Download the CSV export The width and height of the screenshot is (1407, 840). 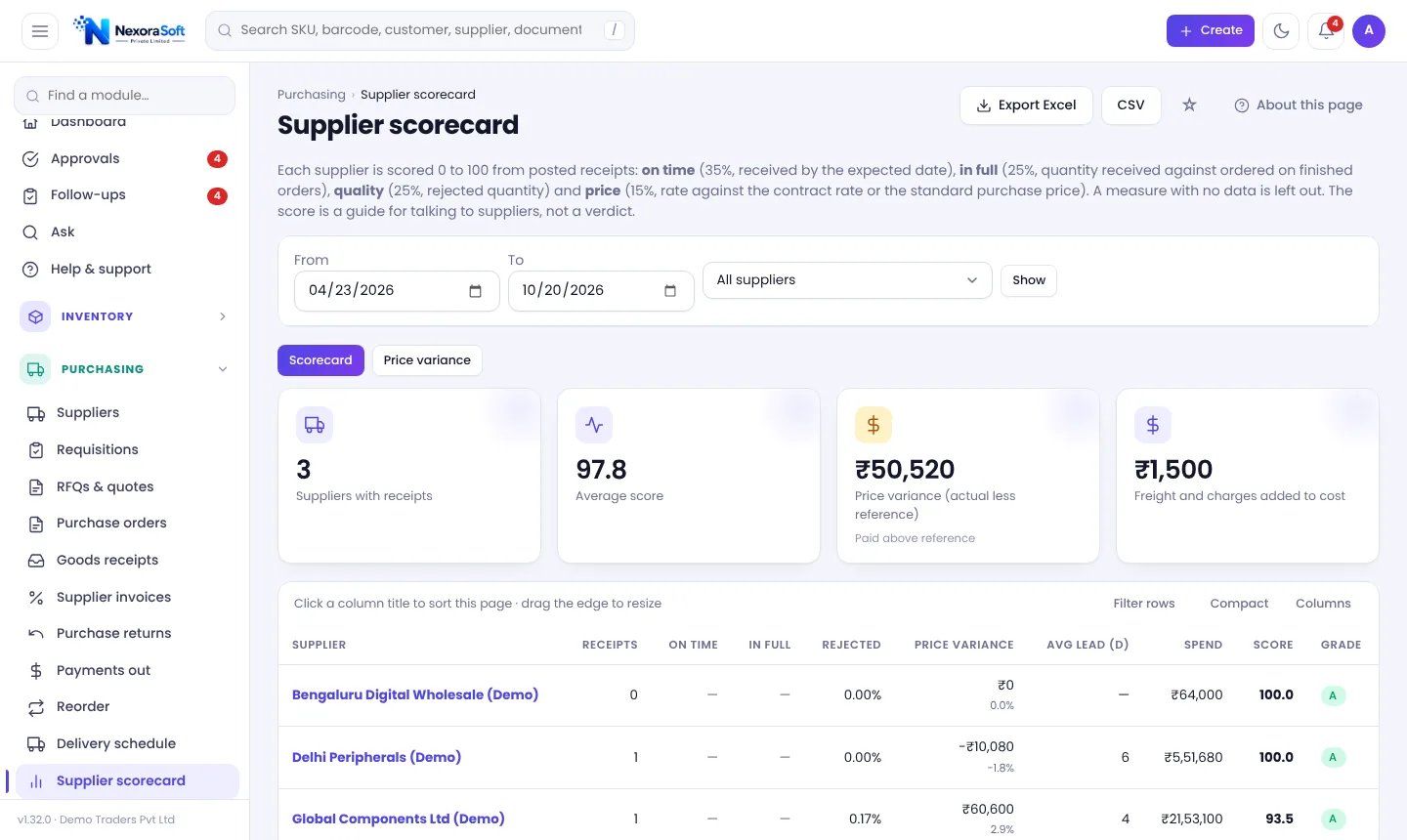1131,105
